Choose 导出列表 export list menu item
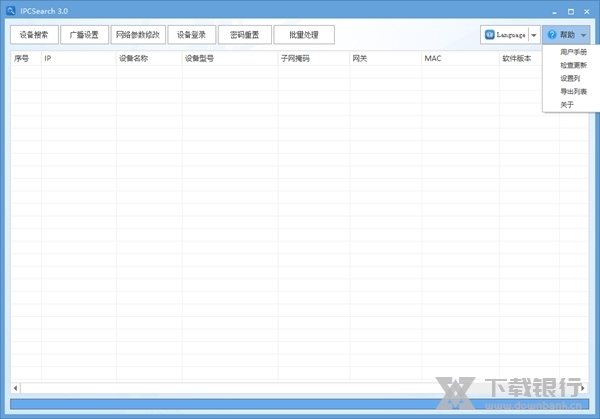 coord(573,91)
